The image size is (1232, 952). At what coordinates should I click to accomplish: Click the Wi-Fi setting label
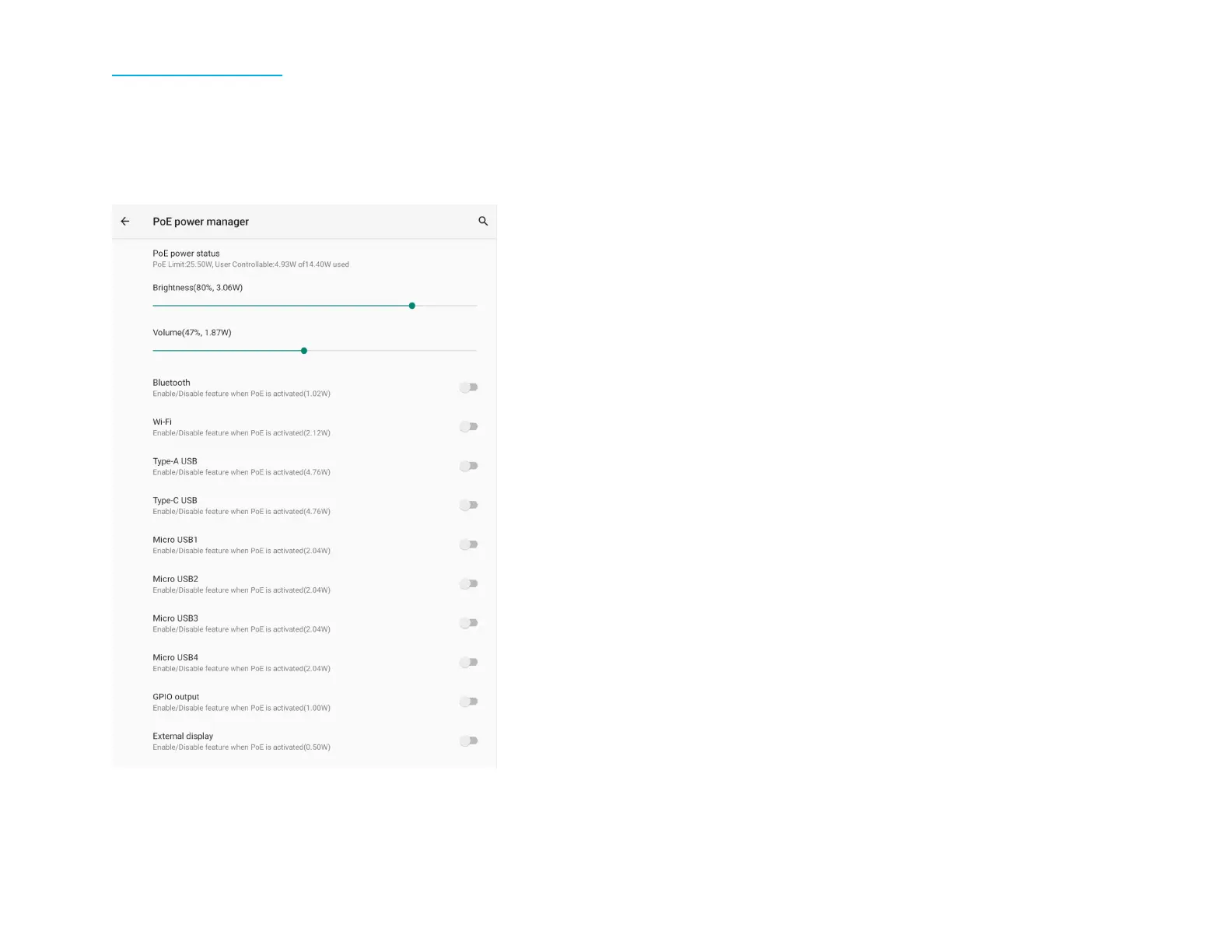(162, 422)
